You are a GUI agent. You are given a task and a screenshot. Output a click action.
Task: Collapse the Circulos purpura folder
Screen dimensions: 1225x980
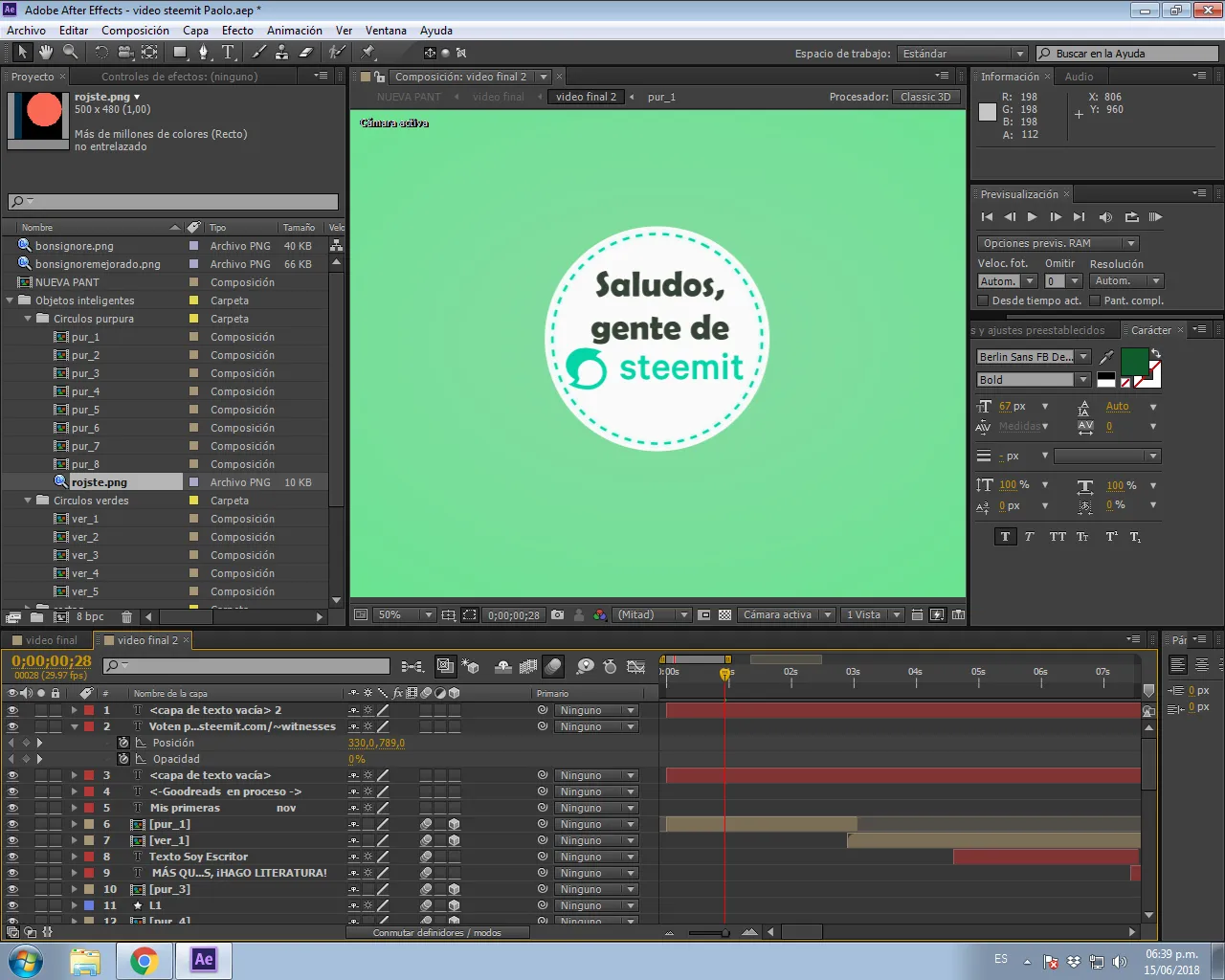(28, 319)
